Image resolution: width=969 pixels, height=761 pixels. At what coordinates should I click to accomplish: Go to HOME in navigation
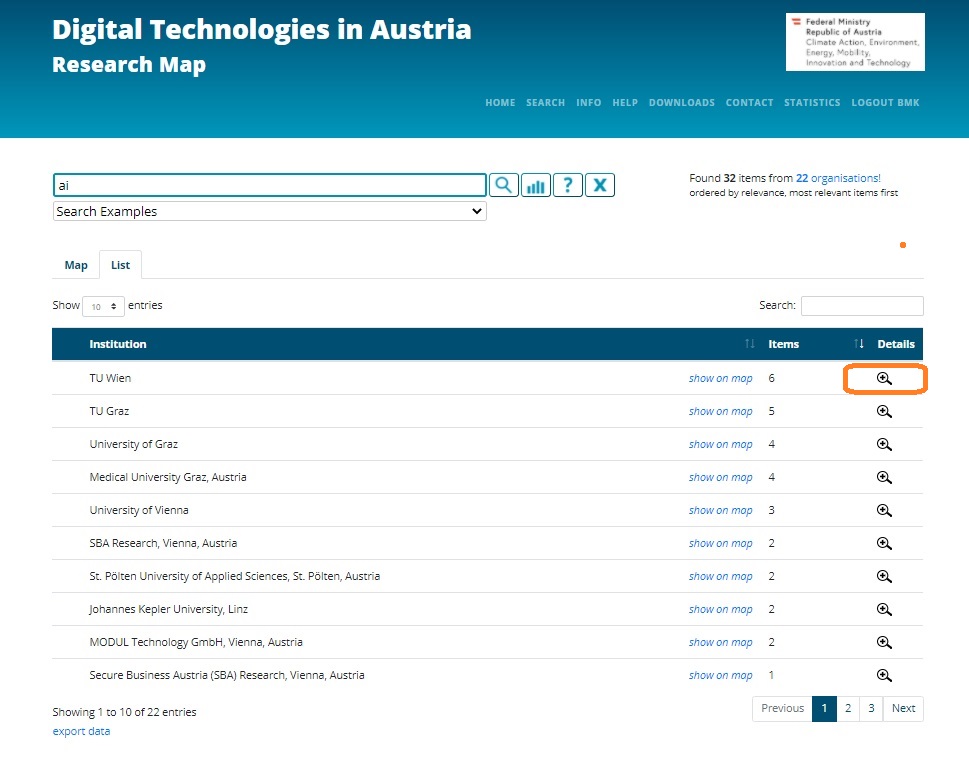(500, 103)
